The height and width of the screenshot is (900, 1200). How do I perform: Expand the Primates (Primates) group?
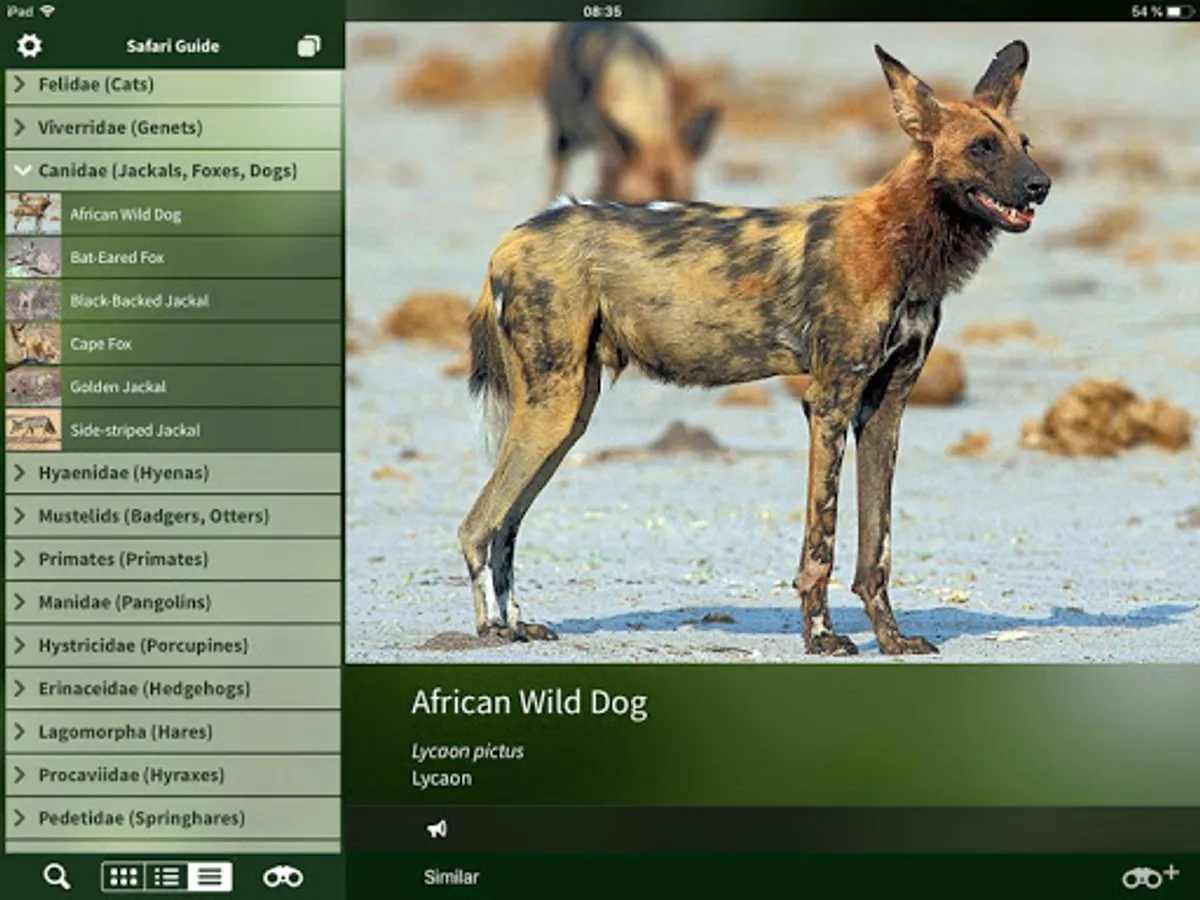(173, 559)
